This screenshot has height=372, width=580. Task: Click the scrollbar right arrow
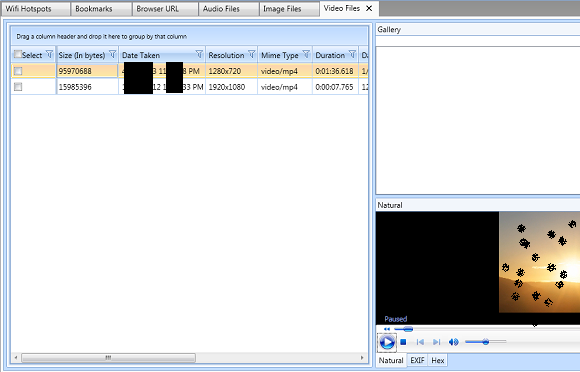coord(362,358)
